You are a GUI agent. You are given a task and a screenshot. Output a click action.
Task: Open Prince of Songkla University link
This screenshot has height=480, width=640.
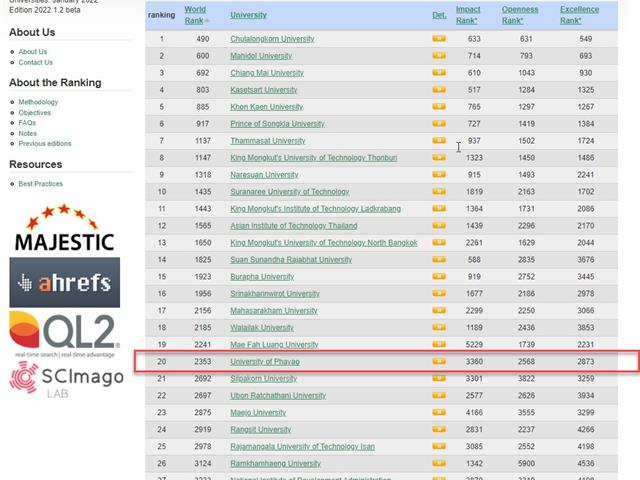pos(277,124)
